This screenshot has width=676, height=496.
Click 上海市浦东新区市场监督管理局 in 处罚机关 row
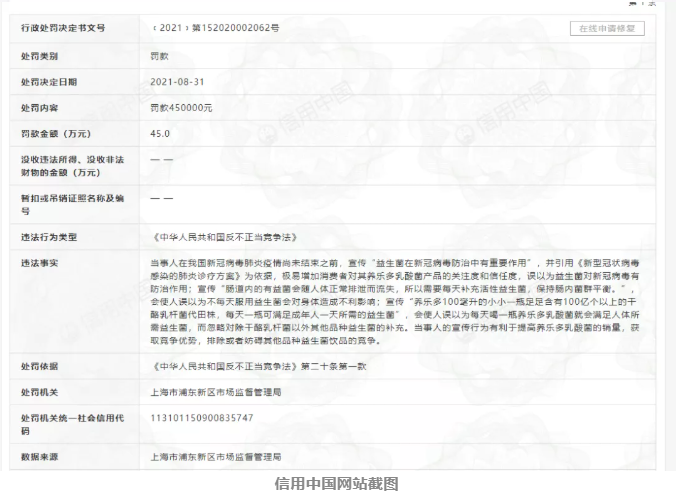click(216, 392)
